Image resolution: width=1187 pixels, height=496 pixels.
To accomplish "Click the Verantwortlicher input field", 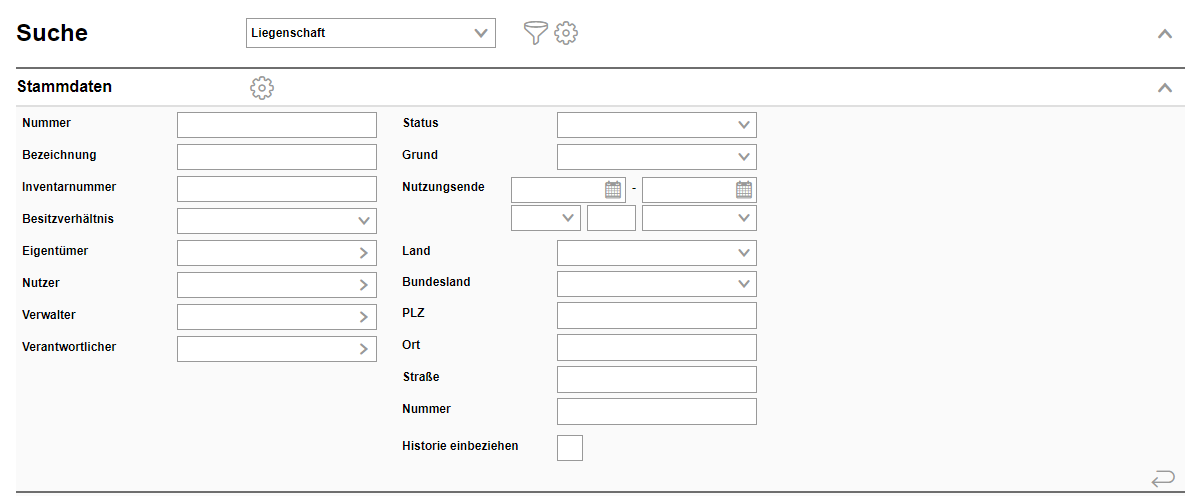I will pos(276,348).
